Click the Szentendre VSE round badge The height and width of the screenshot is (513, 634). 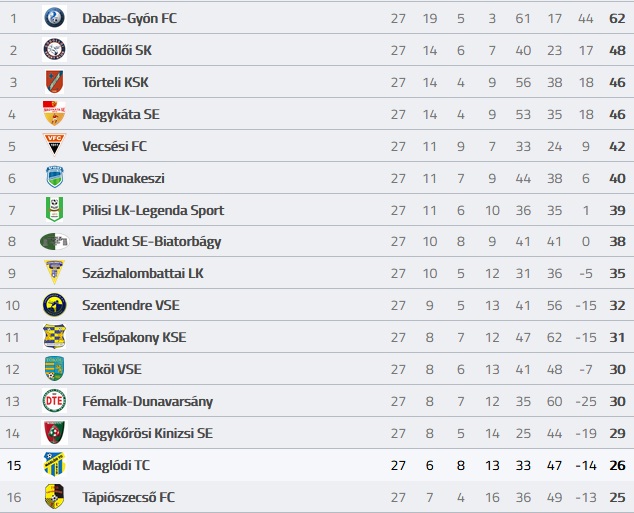54,305
